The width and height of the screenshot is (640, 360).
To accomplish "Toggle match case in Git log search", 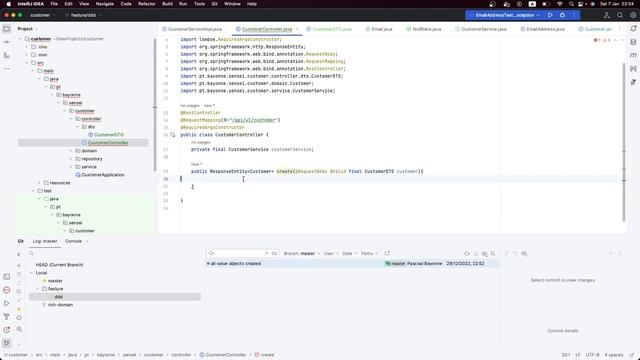I will 275,253.
